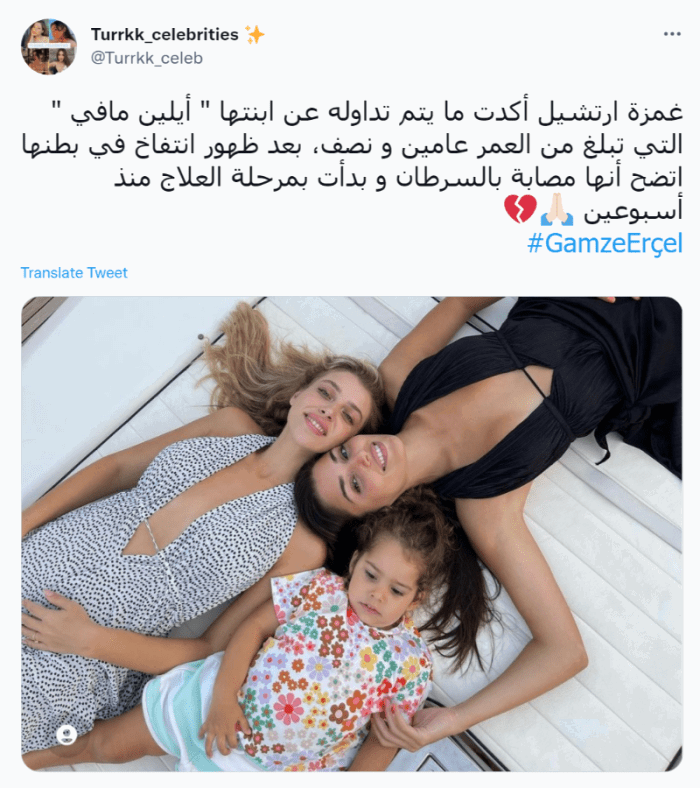
Task: Click Translate Tweet
Action: point(74,273)
